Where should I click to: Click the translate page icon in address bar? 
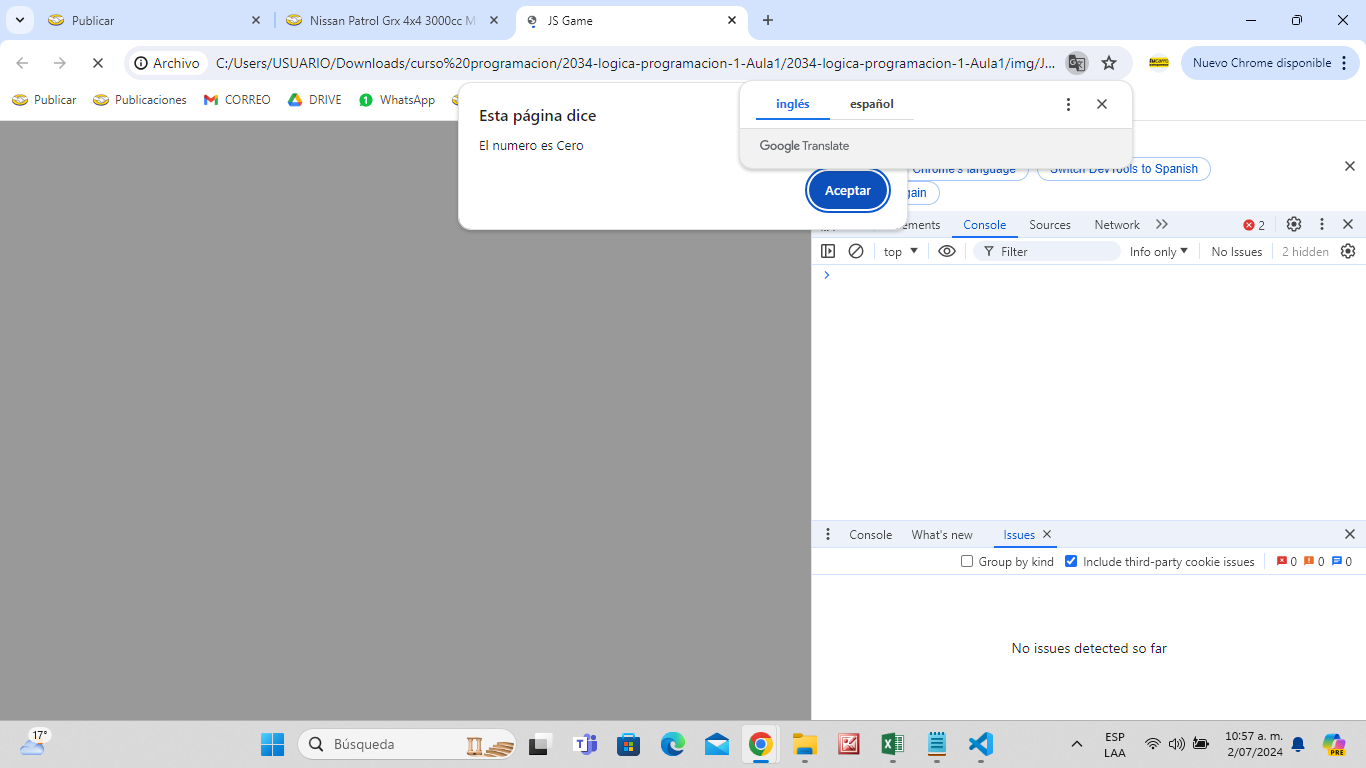(x=1076, y=63)
